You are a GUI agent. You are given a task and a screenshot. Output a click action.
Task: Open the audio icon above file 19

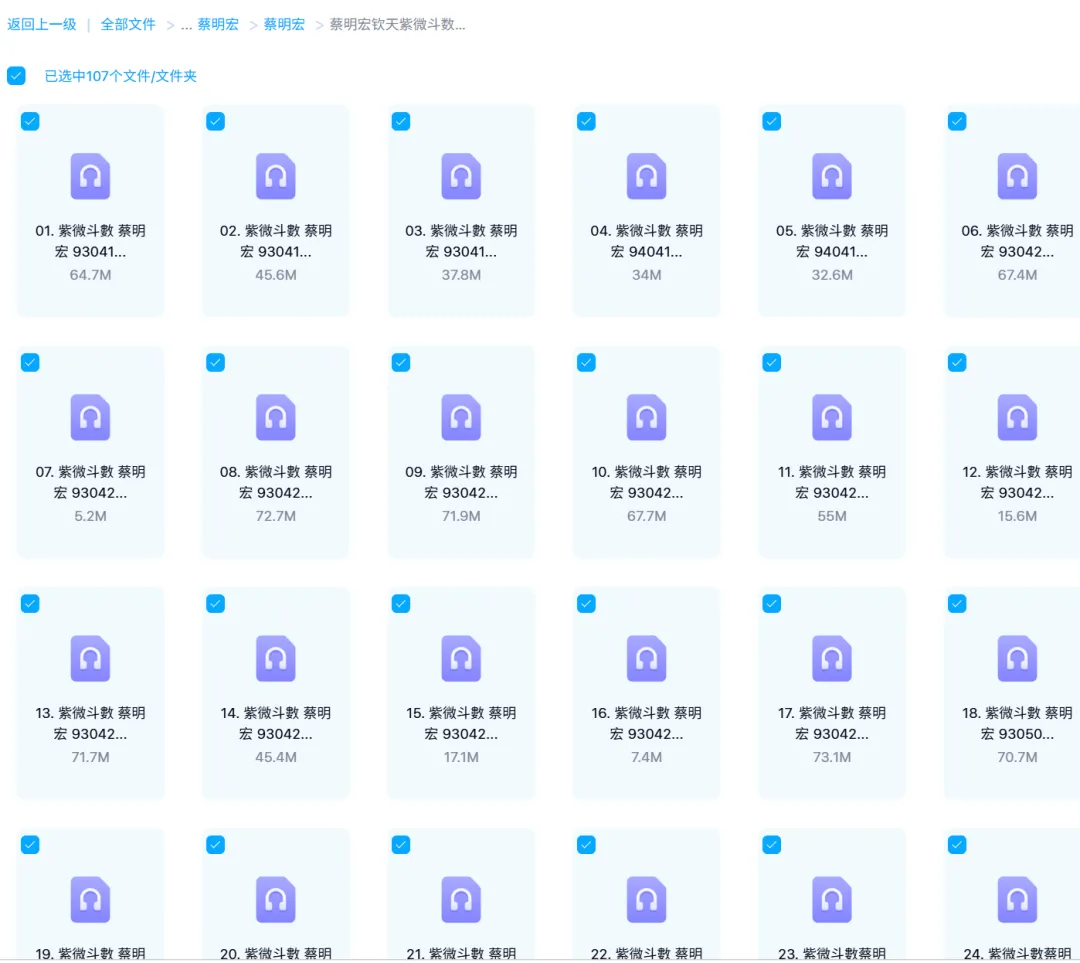tap(90, 900)
